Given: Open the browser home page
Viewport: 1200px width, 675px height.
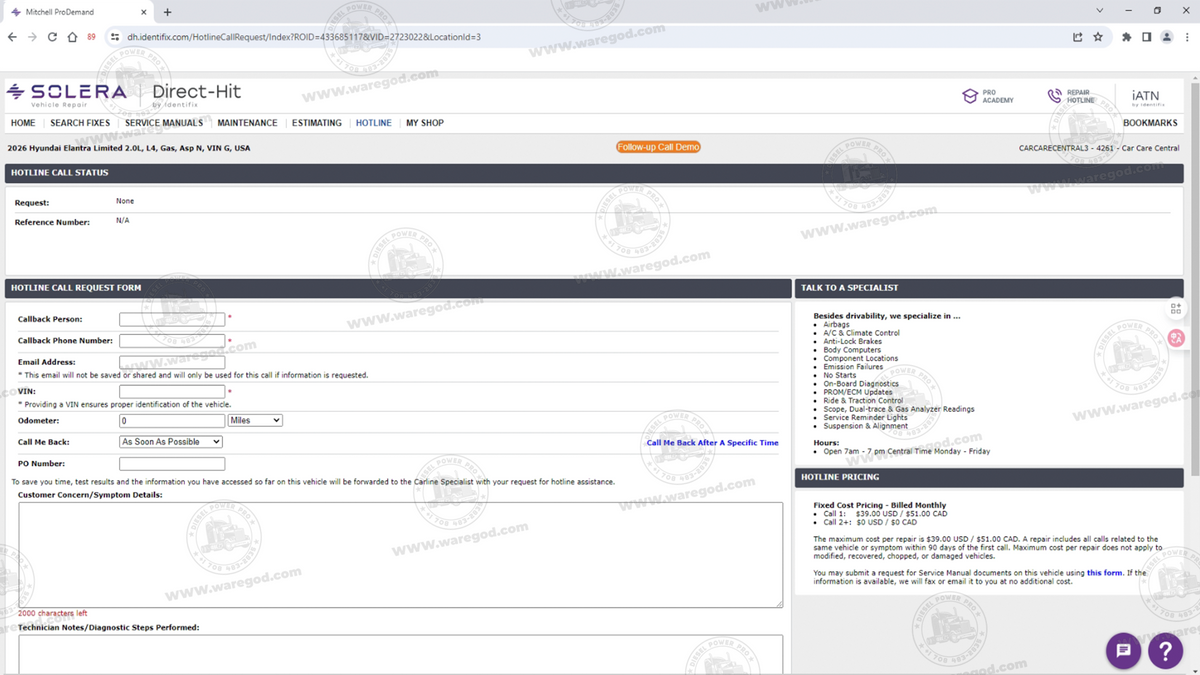Looking at the screenshot, I should click(x=72, y=37).
